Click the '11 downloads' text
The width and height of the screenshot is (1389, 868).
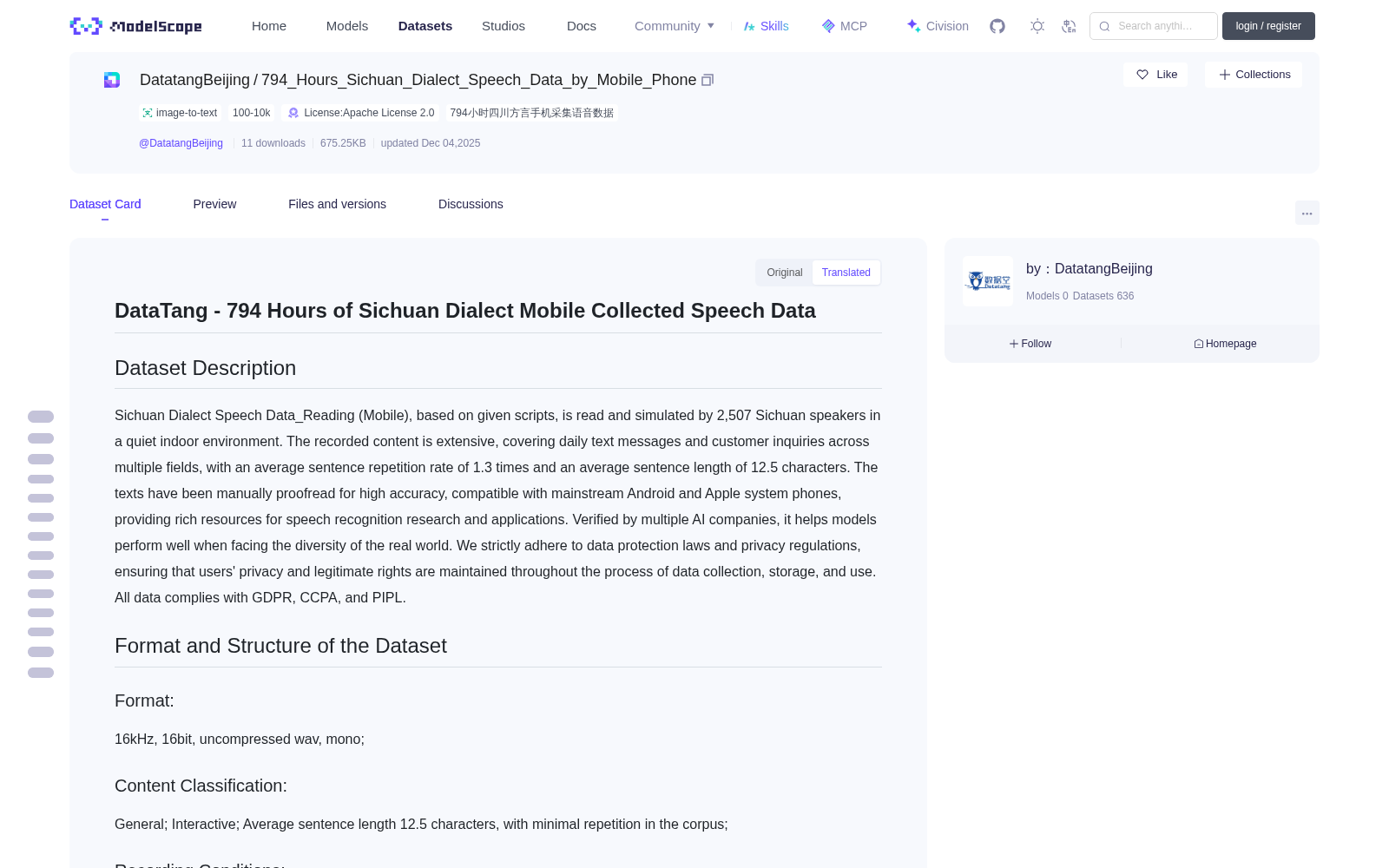tap(273, 143)
